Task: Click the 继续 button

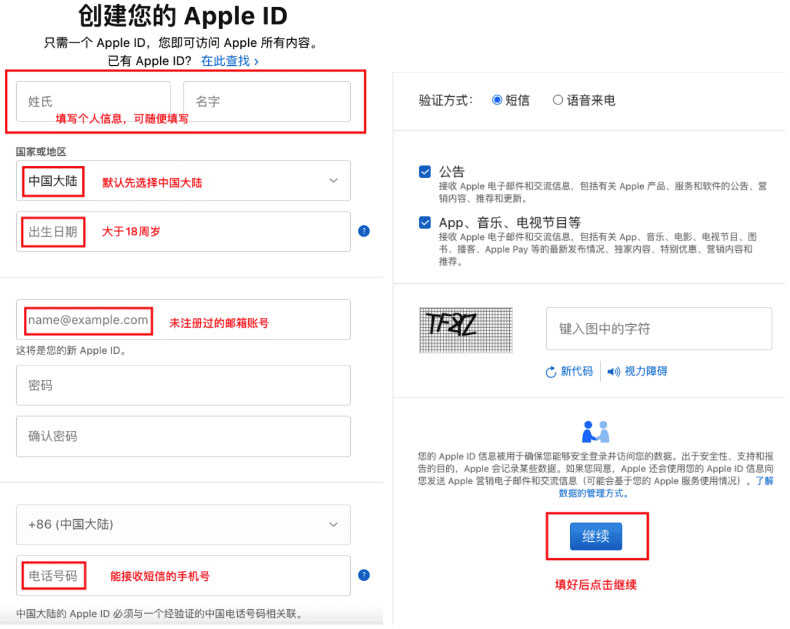Action: (x=596, y=536)
